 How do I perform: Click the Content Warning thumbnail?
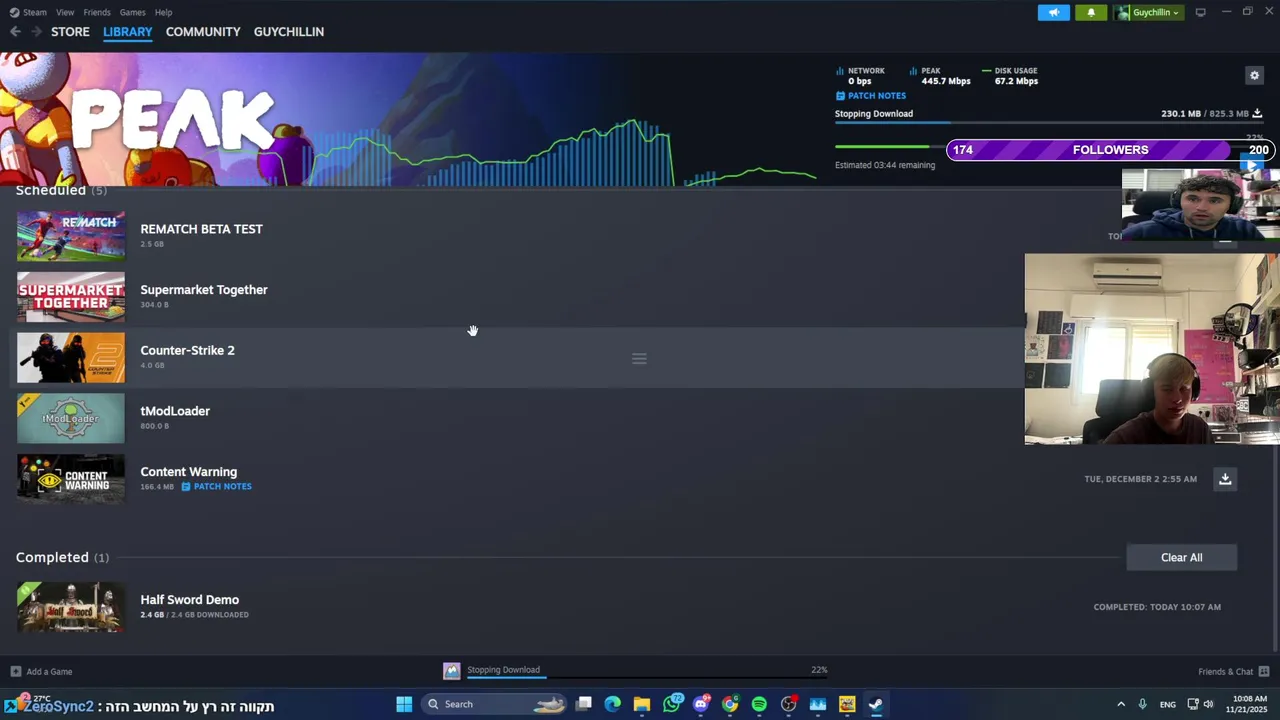tap(71, 479)
